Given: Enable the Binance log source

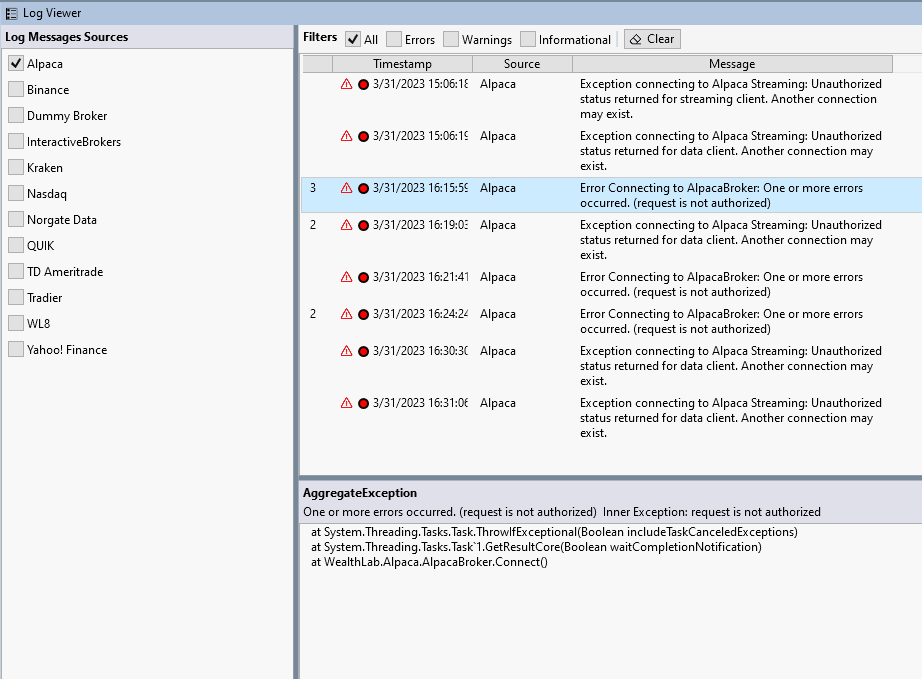Looking at the screenshot, I should point(16,89).
